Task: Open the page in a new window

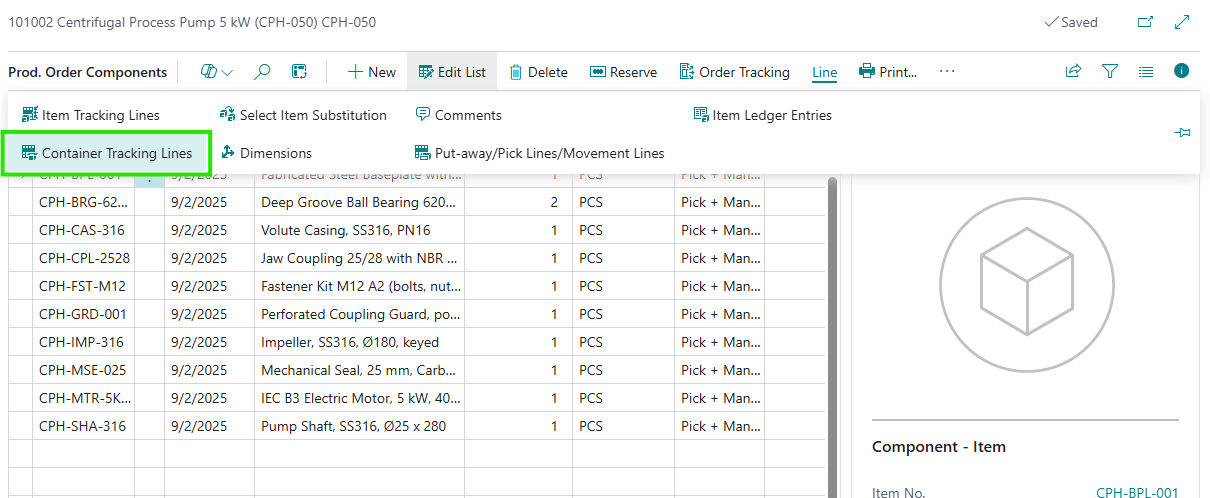Action: [x=1145, y=22]
